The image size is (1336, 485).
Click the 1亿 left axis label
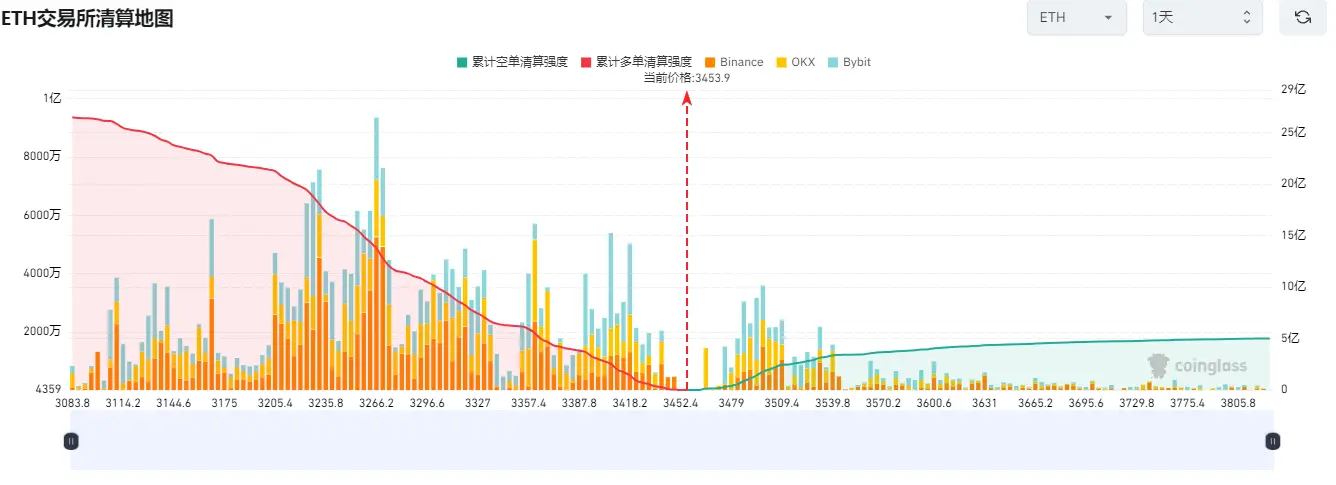pos(52,98)
